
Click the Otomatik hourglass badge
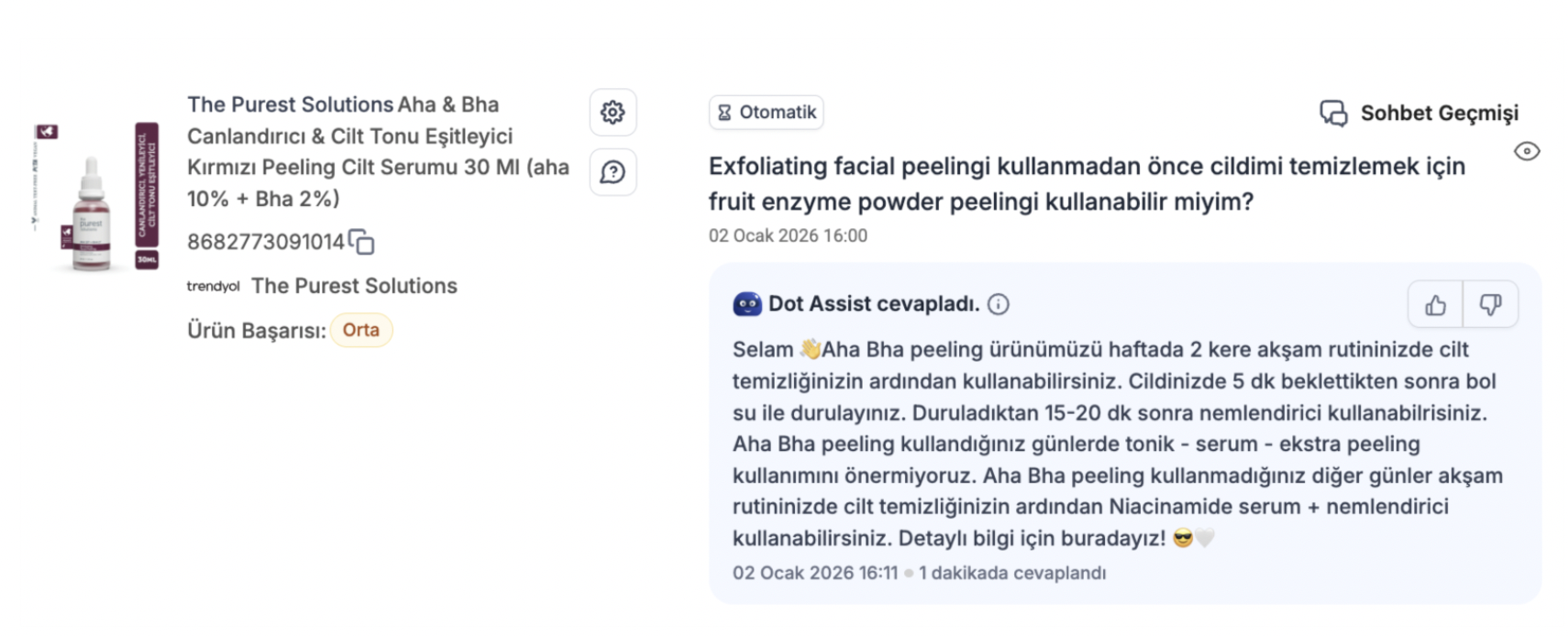[766, 113]
